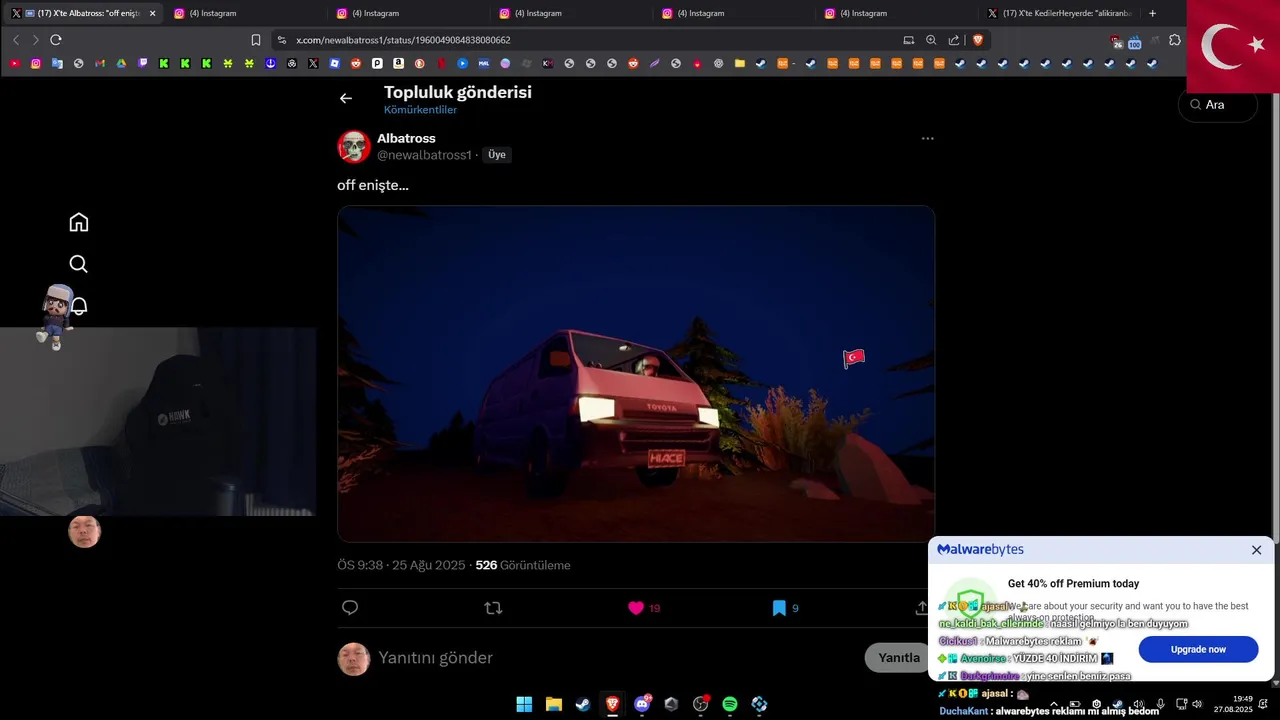
Task: Open the browser extensions puzzle icon
Action: (1175, 40)
